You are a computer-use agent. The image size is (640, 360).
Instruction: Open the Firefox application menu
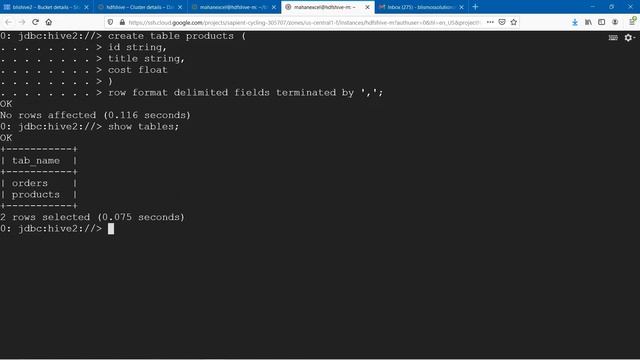pyautogui.click(x=632, y=22)
